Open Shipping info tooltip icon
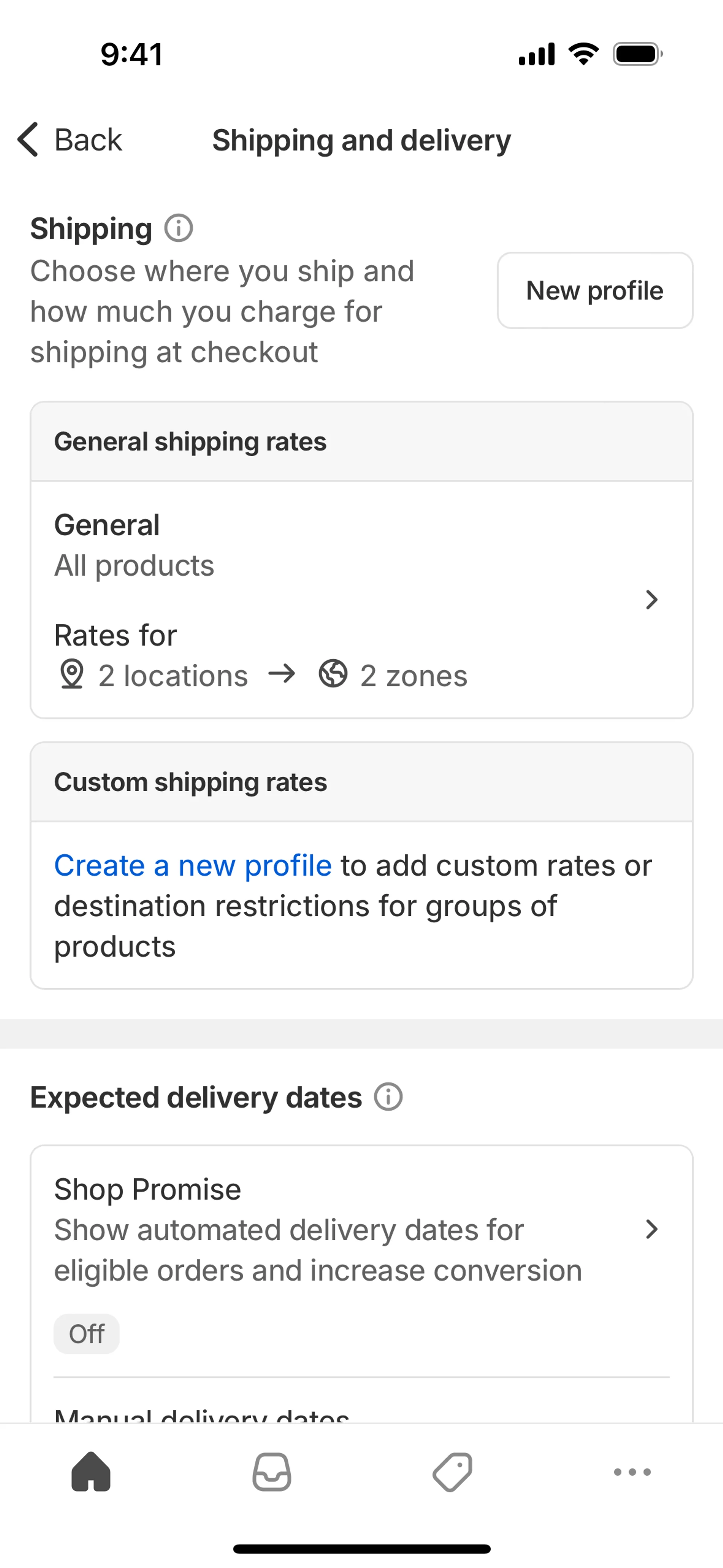The width and height of the screenshot is (723, 1568). coord(178,228)
